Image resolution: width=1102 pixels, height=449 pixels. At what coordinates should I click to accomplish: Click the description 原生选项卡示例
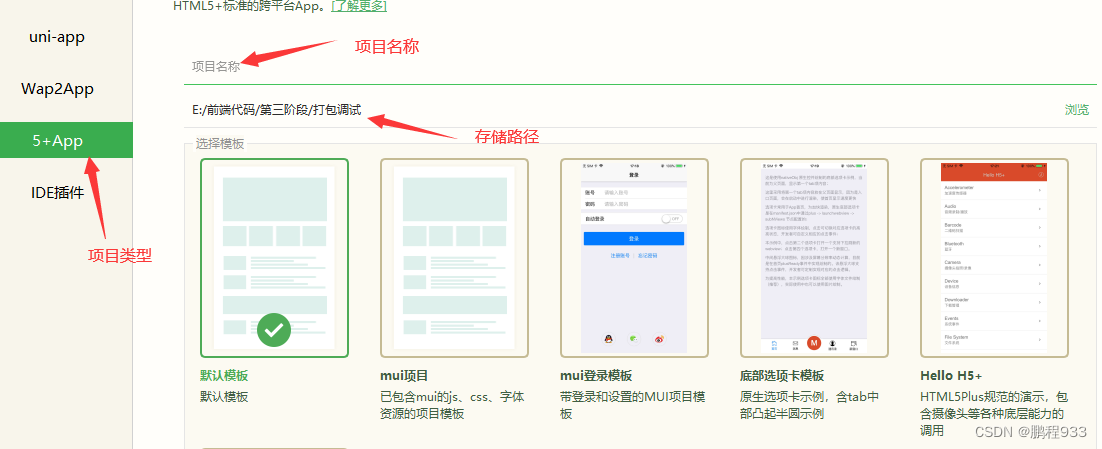coord(810,405)
